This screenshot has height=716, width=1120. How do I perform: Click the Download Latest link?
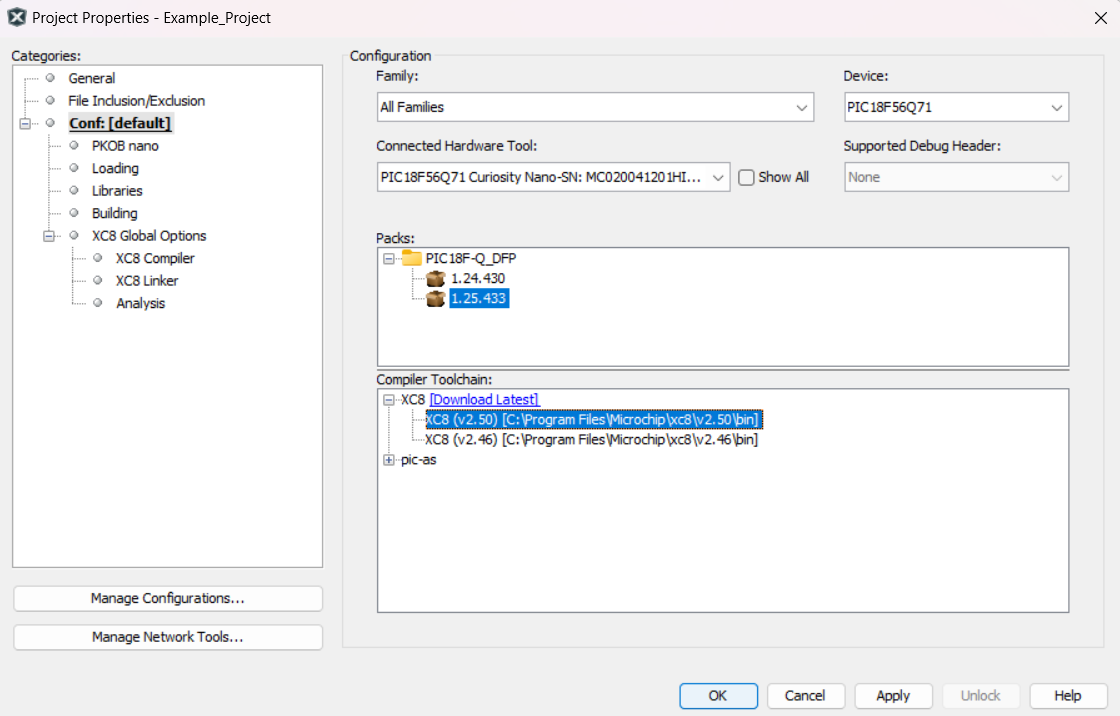(484, 400)
